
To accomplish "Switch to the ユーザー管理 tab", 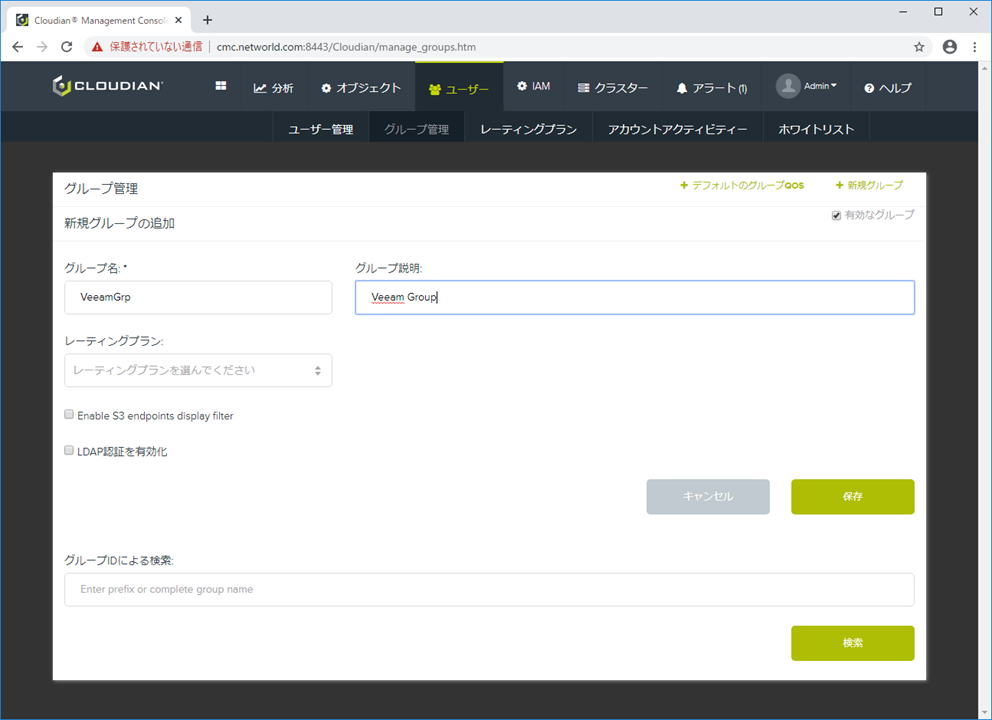I will [320, 128].
